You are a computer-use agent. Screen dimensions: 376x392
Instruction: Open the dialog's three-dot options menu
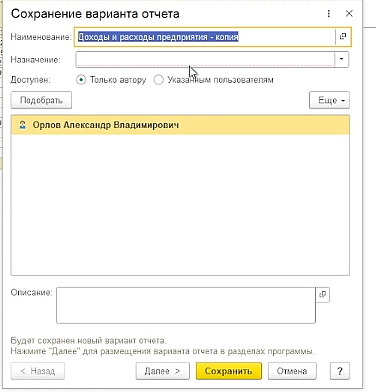tap(329, 14)
